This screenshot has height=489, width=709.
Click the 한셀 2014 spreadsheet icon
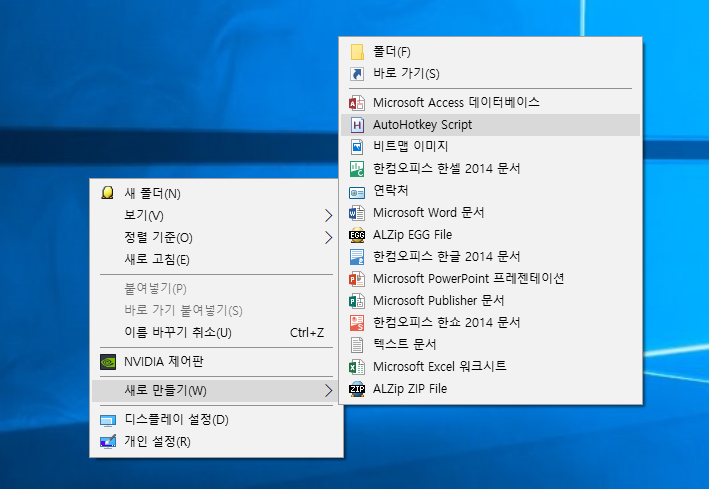[357, 169]
